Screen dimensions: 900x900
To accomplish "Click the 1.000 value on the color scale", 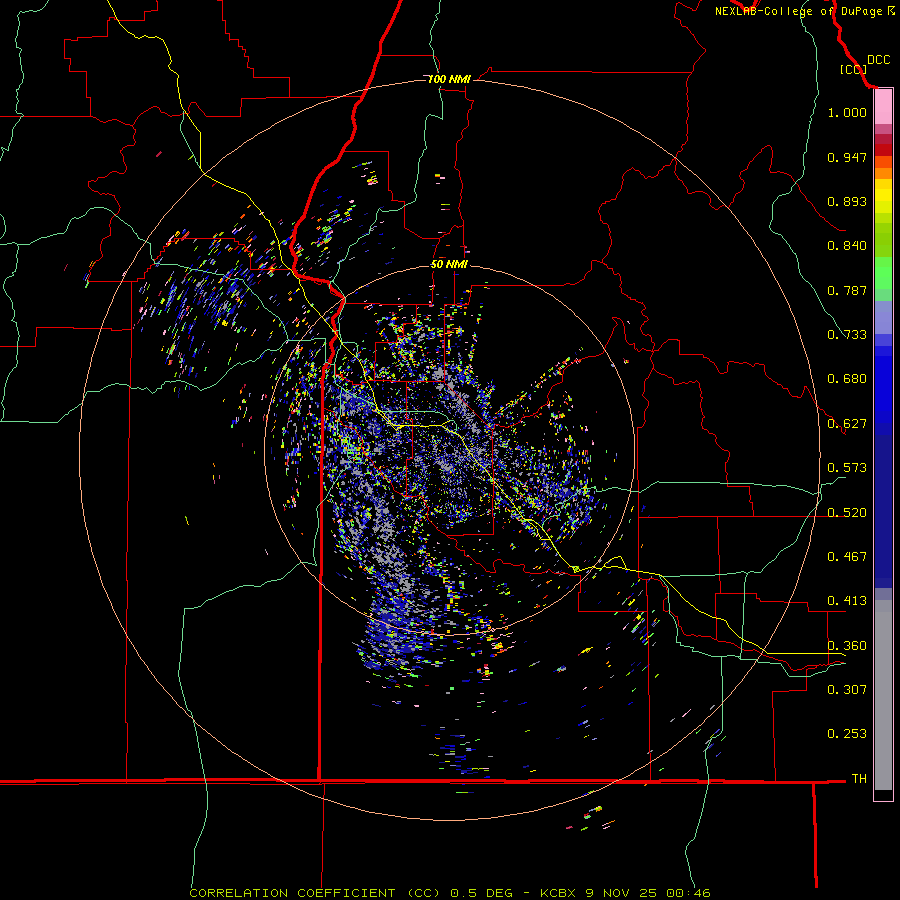I will (x=847, y=112).
